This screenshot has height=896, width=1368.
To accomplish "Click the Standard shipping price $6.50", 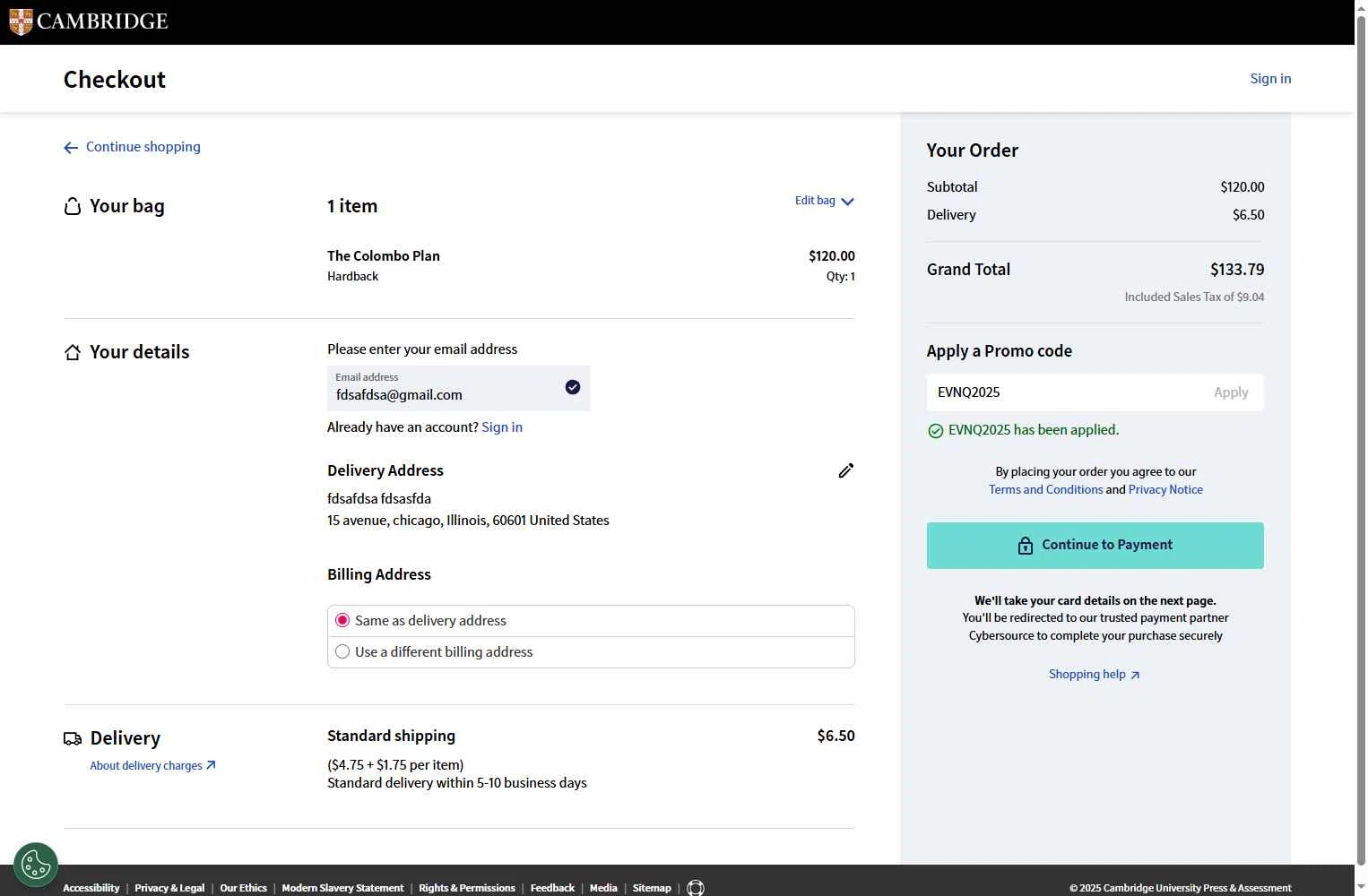I will 836,736.
